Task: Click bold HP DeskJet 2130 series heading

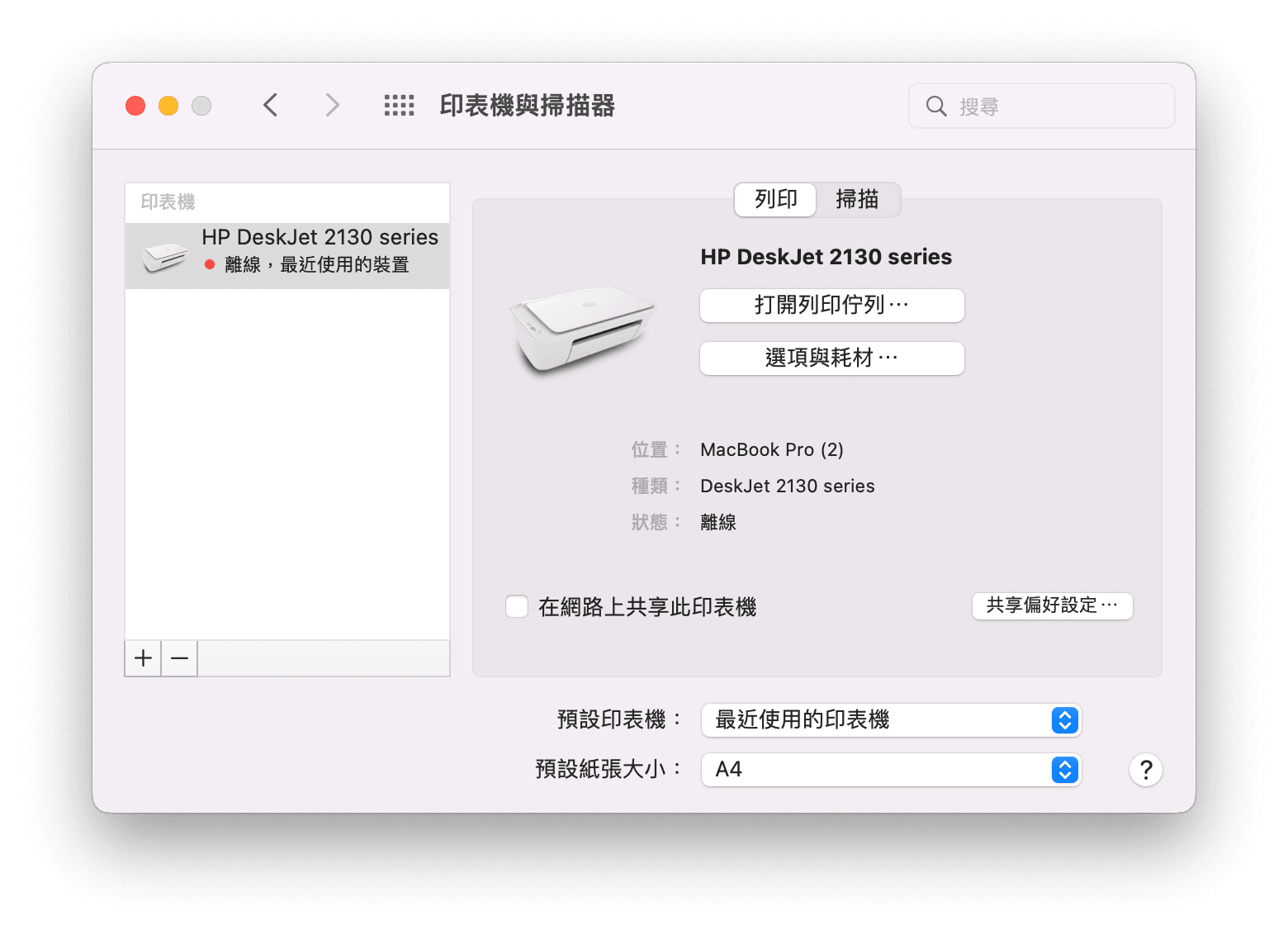Action: pos(826,257)
